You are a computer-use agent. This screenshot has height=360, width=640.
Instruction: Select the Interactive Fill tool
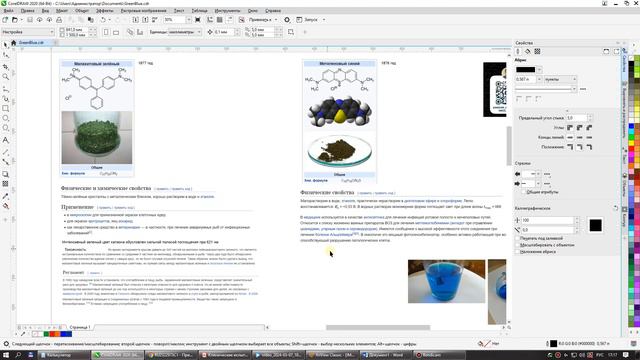[x=5, y=207]
